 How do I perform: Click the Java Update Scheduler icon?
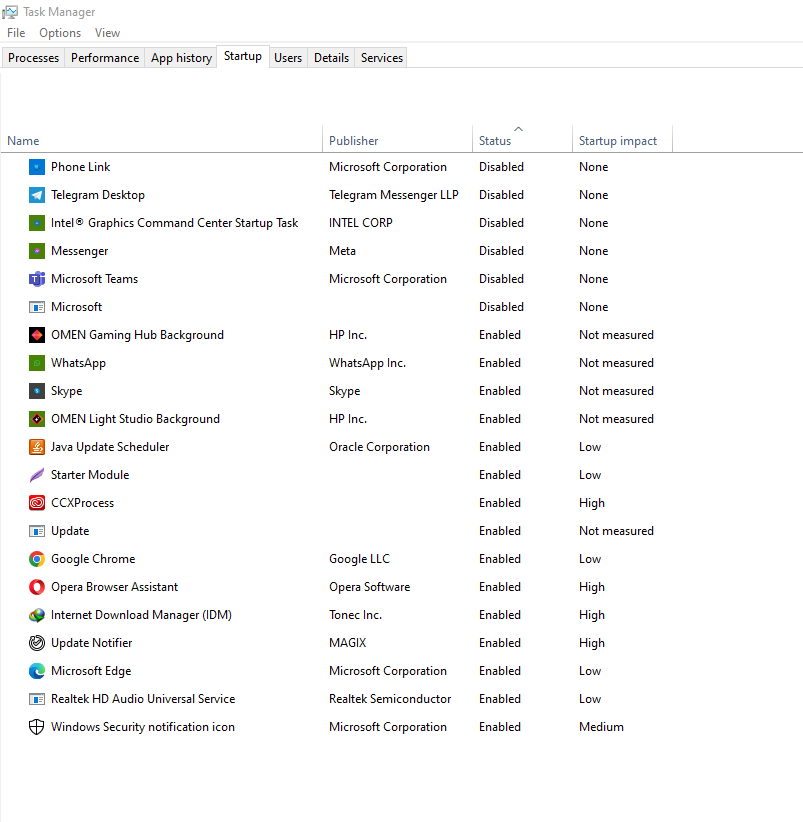pos(37,447)
